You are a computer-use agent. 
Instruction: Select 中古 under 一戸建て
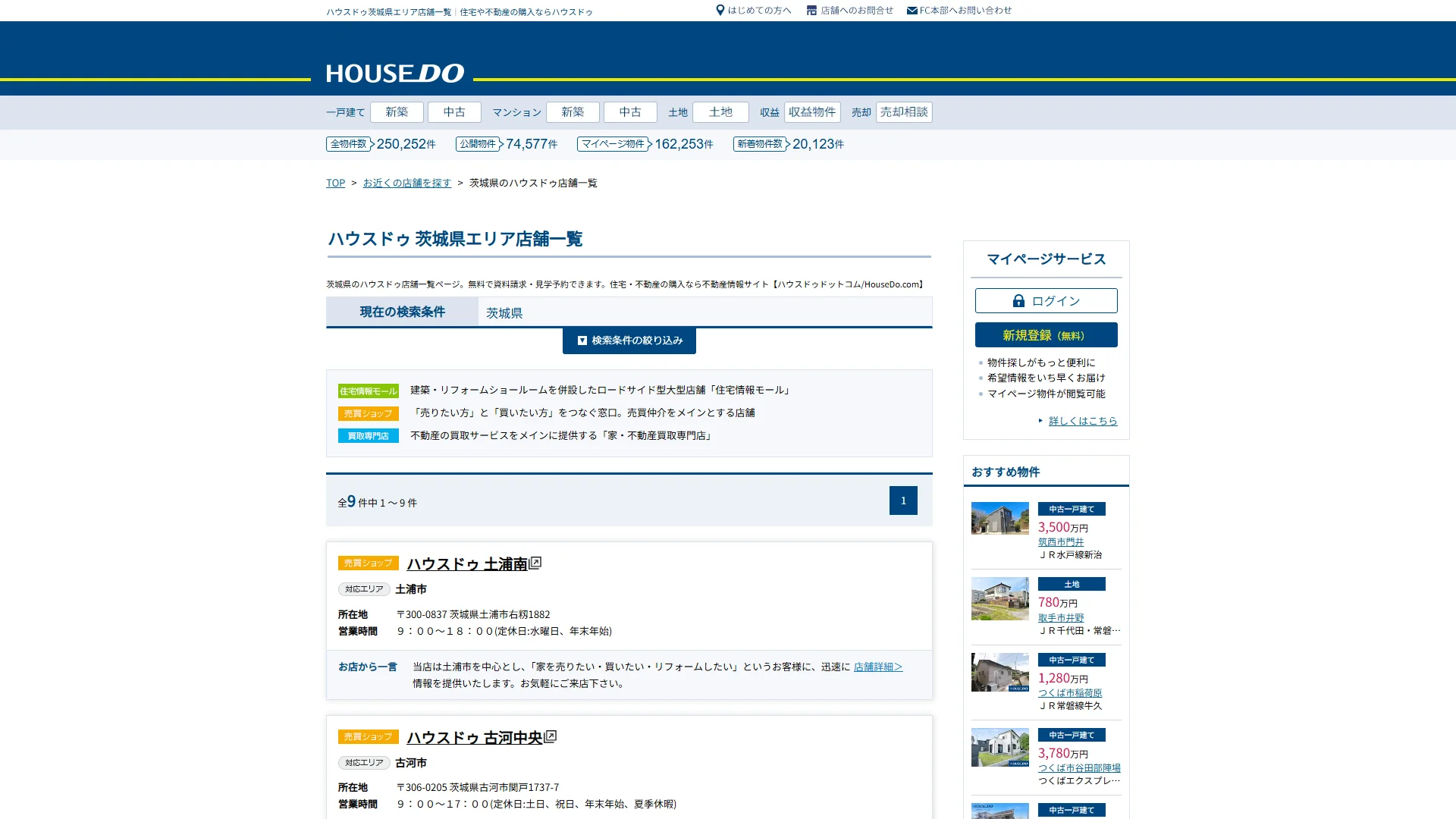tap(454, 112)
